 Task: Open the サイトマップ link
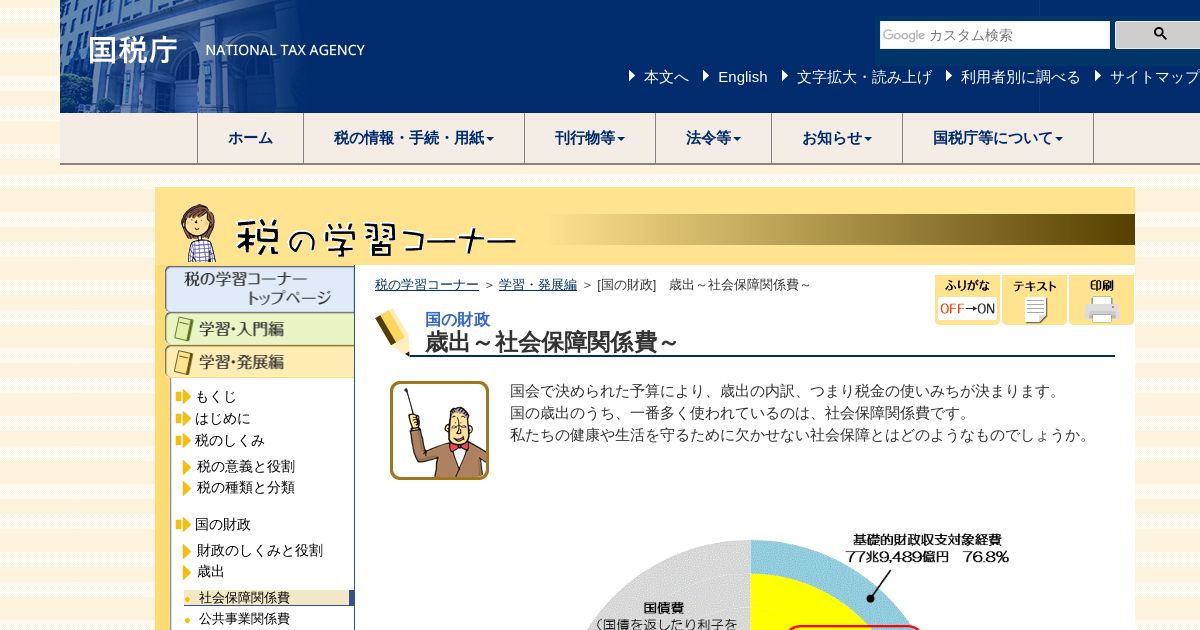1154,77
